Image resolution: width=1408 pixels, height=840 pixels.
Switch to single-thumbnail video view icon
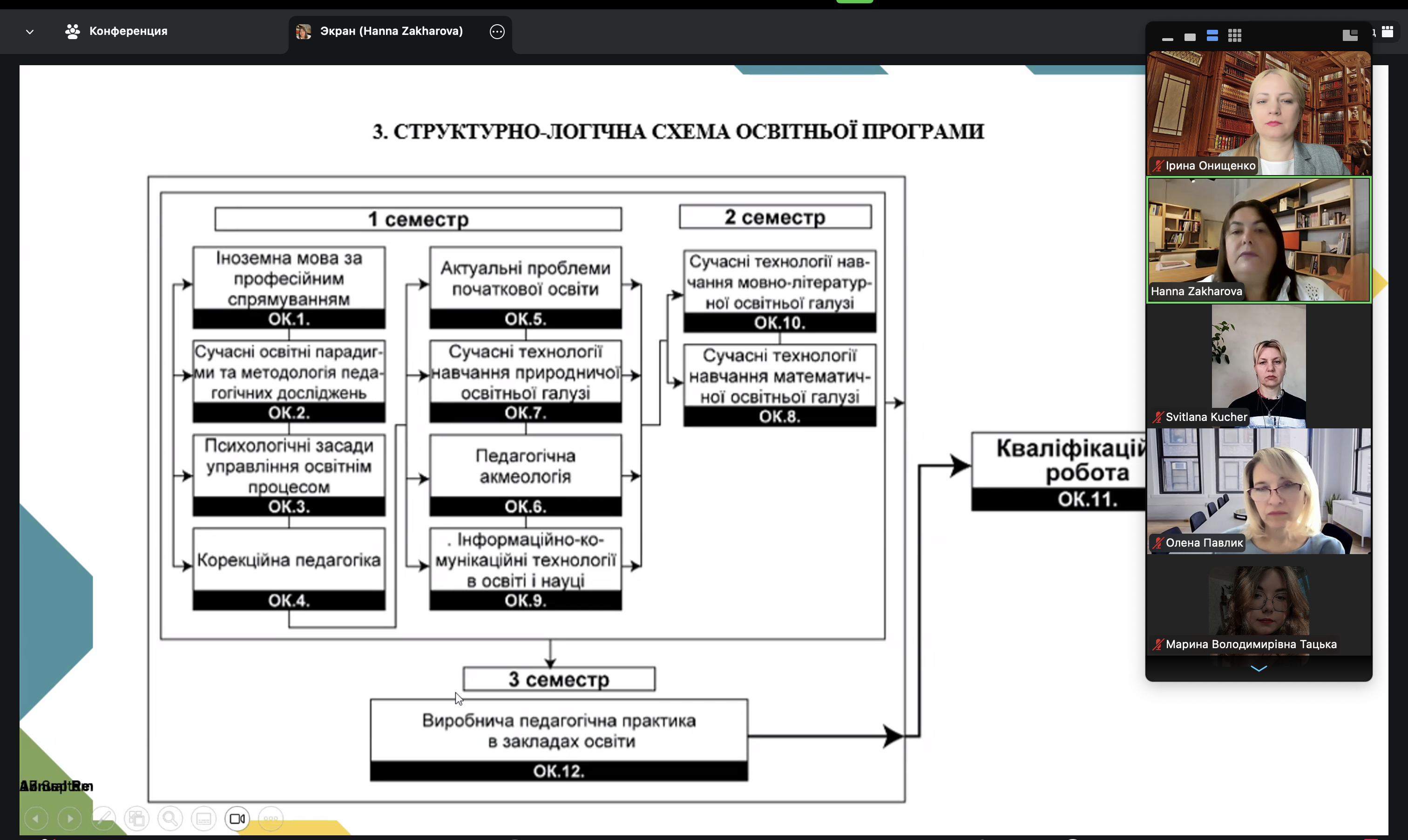1190,37
